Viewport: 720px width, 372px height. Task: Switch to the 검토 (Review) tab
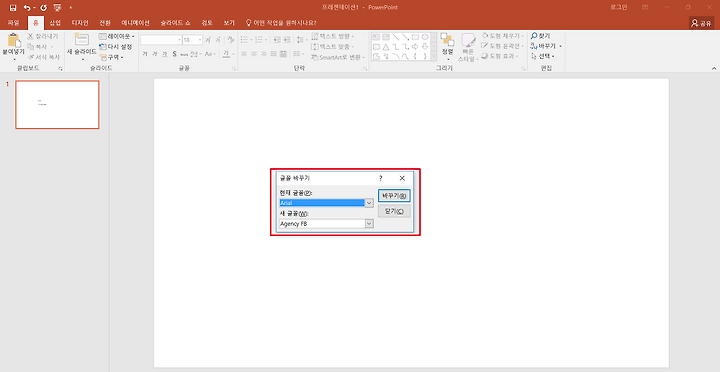(x=207, y=23)
